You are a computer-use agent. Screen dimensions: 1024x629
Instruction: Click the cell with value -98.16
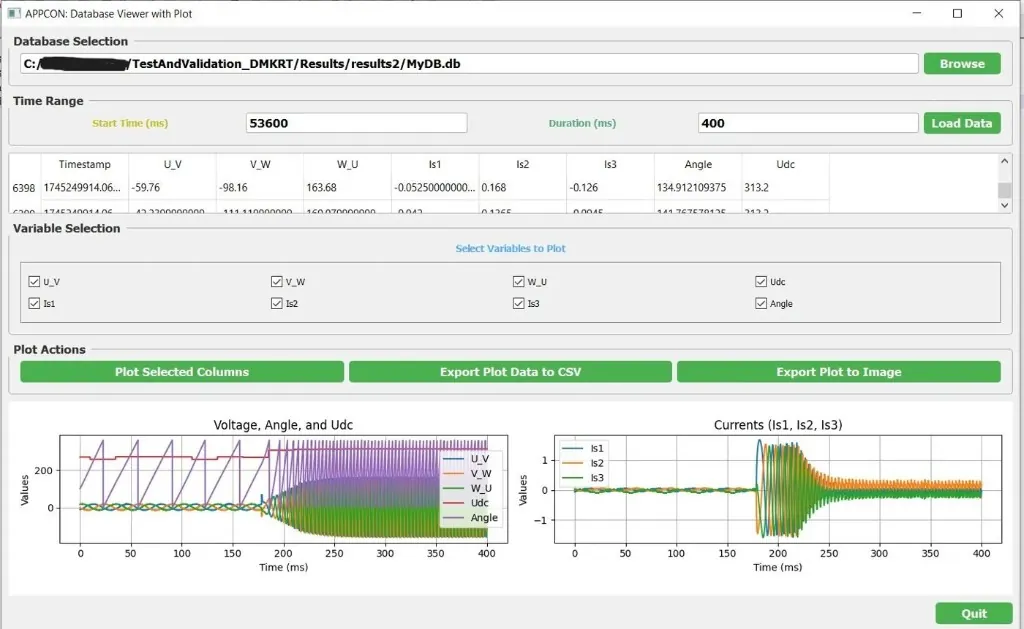click(x=260, y=187)
